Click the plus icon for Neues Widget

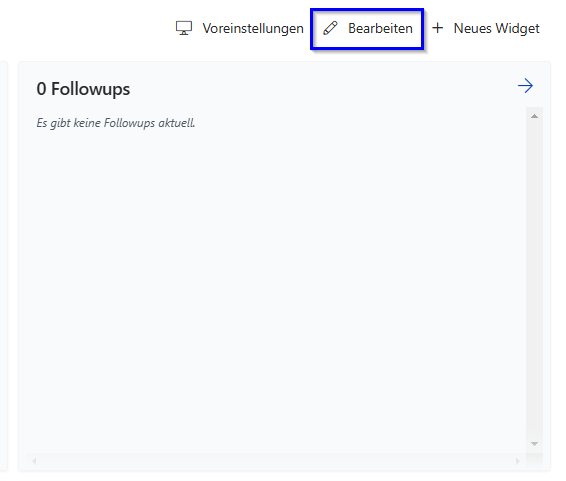(x=437, y=28)
